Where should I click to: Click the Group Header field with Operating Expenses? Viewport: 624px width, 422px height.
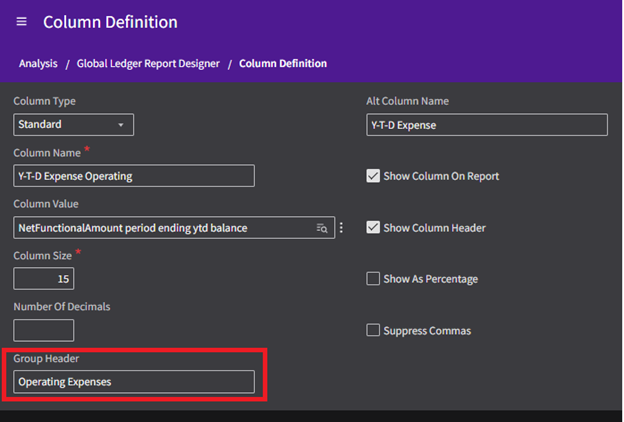pos(134,382)
